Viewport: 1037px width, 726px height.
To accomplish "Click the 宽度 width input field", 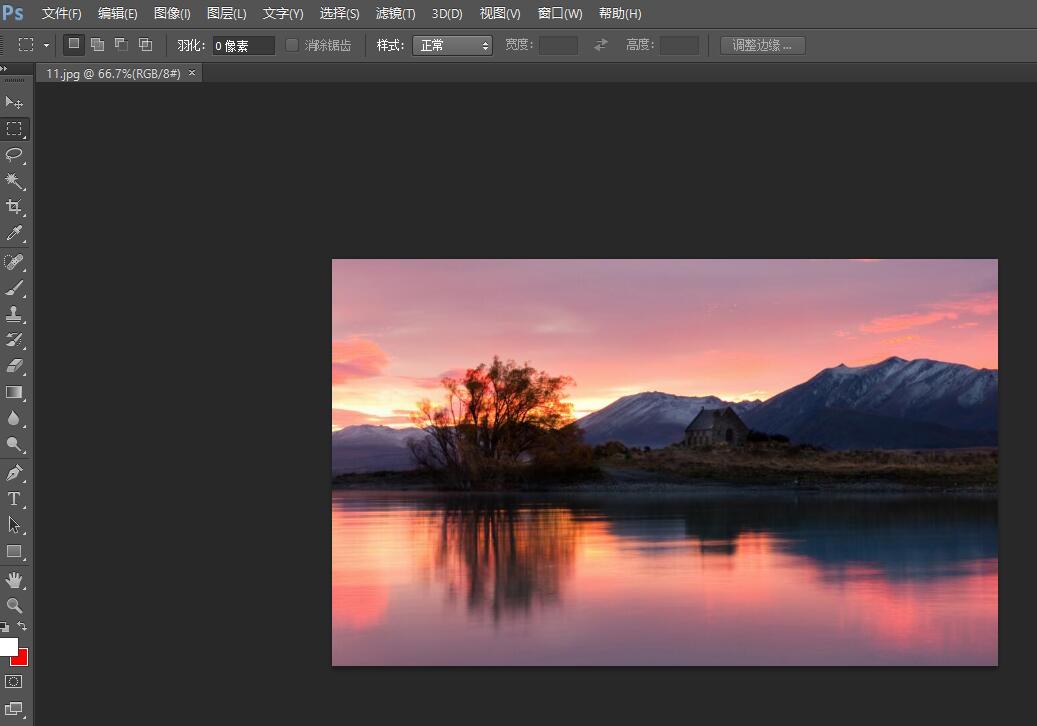I will tap(558, 45).
